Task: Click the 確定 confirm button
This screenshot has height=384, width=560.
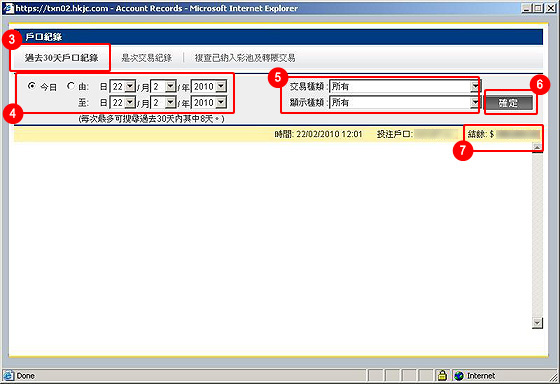Action: (x=508, y=103)
